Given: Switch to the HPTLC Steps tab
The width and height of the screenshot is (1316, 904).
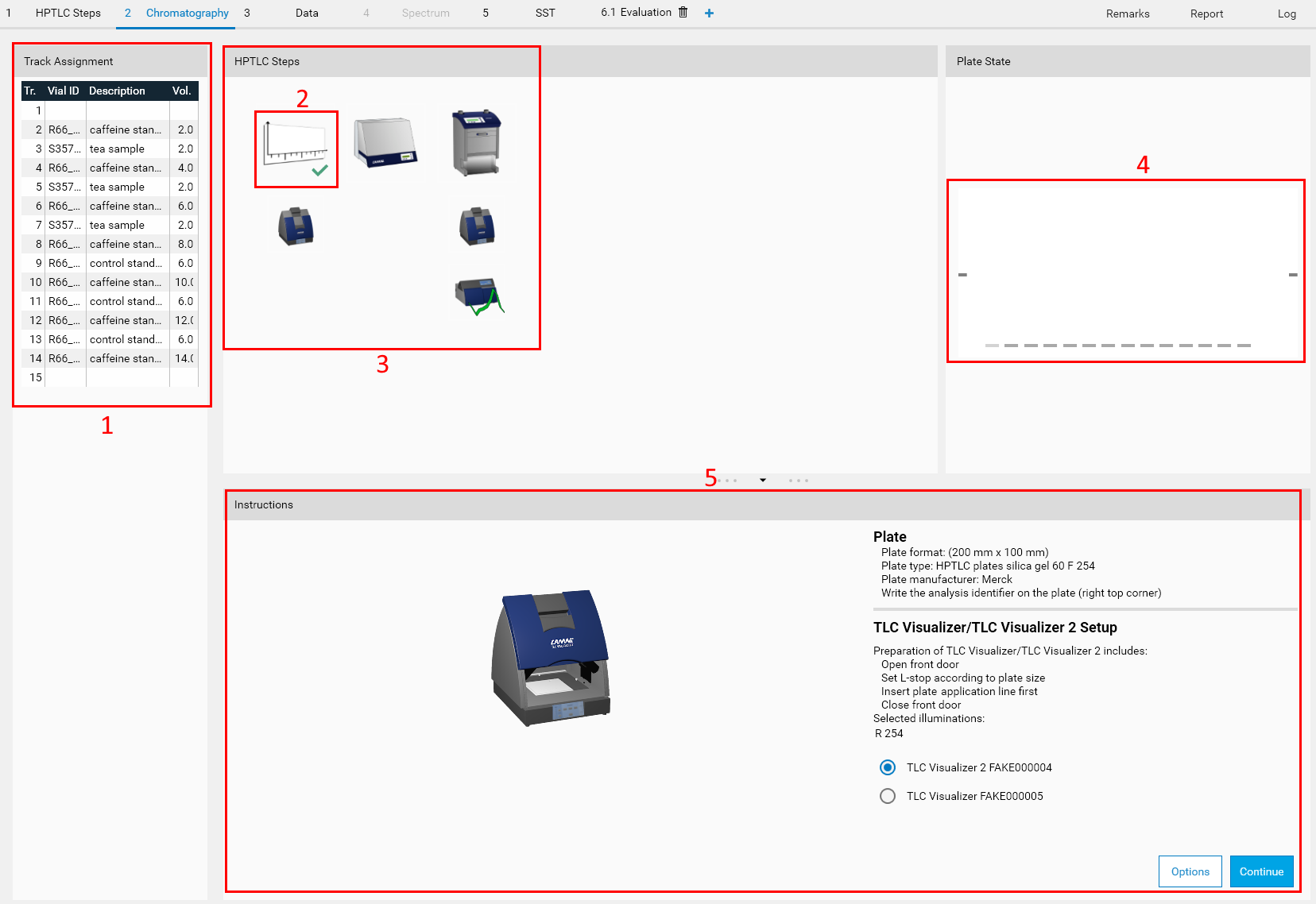Looking at the screenshot, I should tap(68, 14).
